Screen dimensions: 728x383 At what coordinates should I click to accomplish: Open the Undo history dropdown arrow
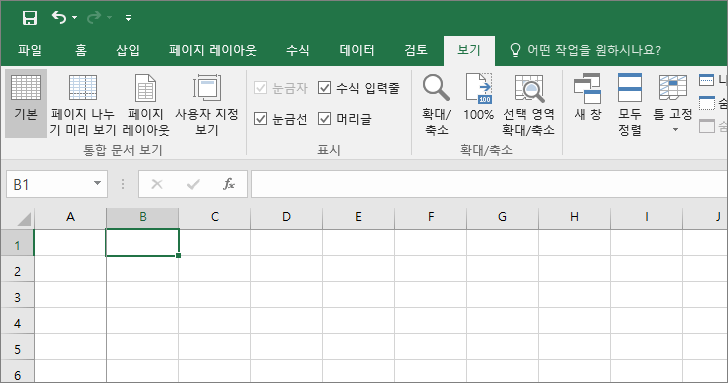click(x=75, y=18)
